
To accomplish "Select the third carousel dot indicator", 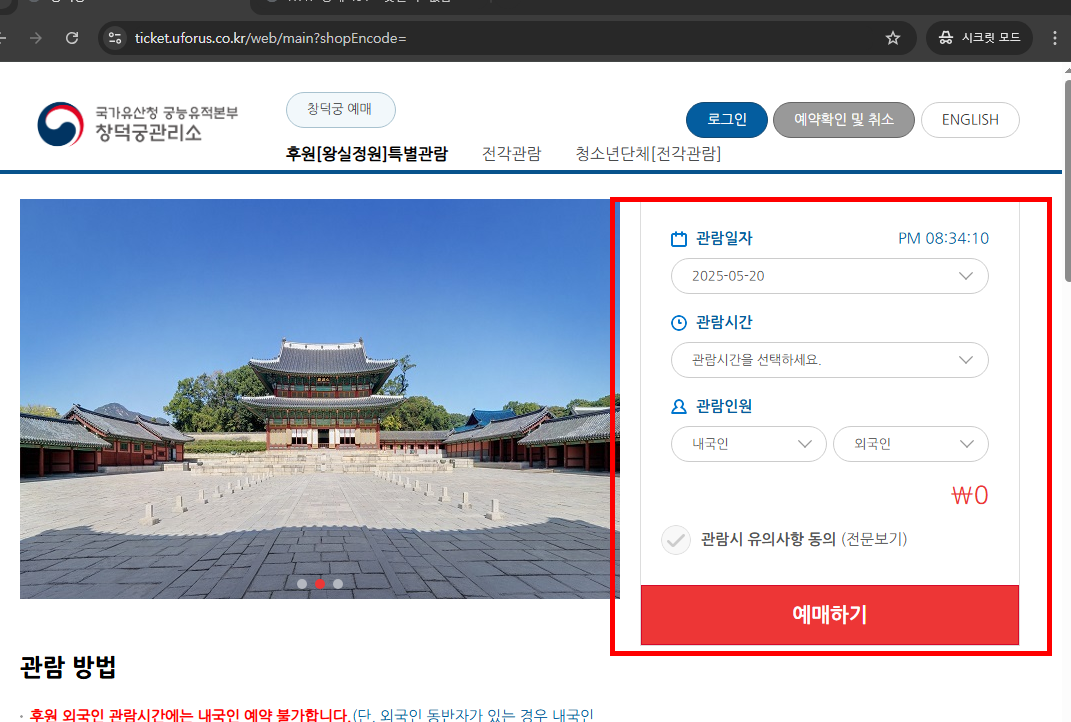I will pyautogui.click(x=338, y=583).
